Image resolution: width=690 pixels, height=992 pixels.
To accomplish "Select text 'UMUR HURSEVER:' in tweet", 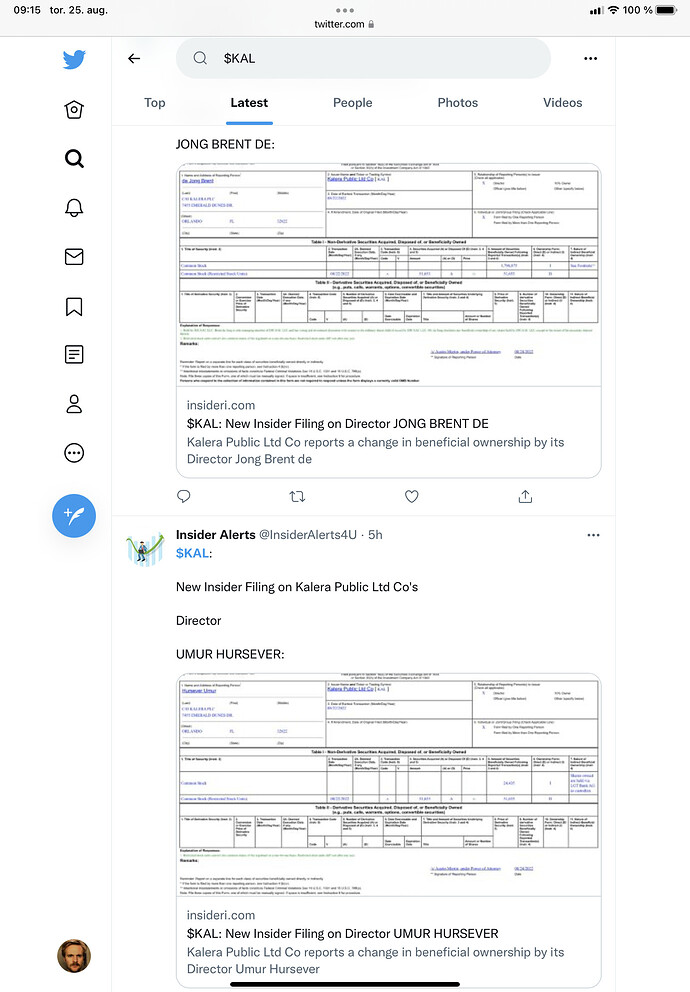I will (230, 654).
